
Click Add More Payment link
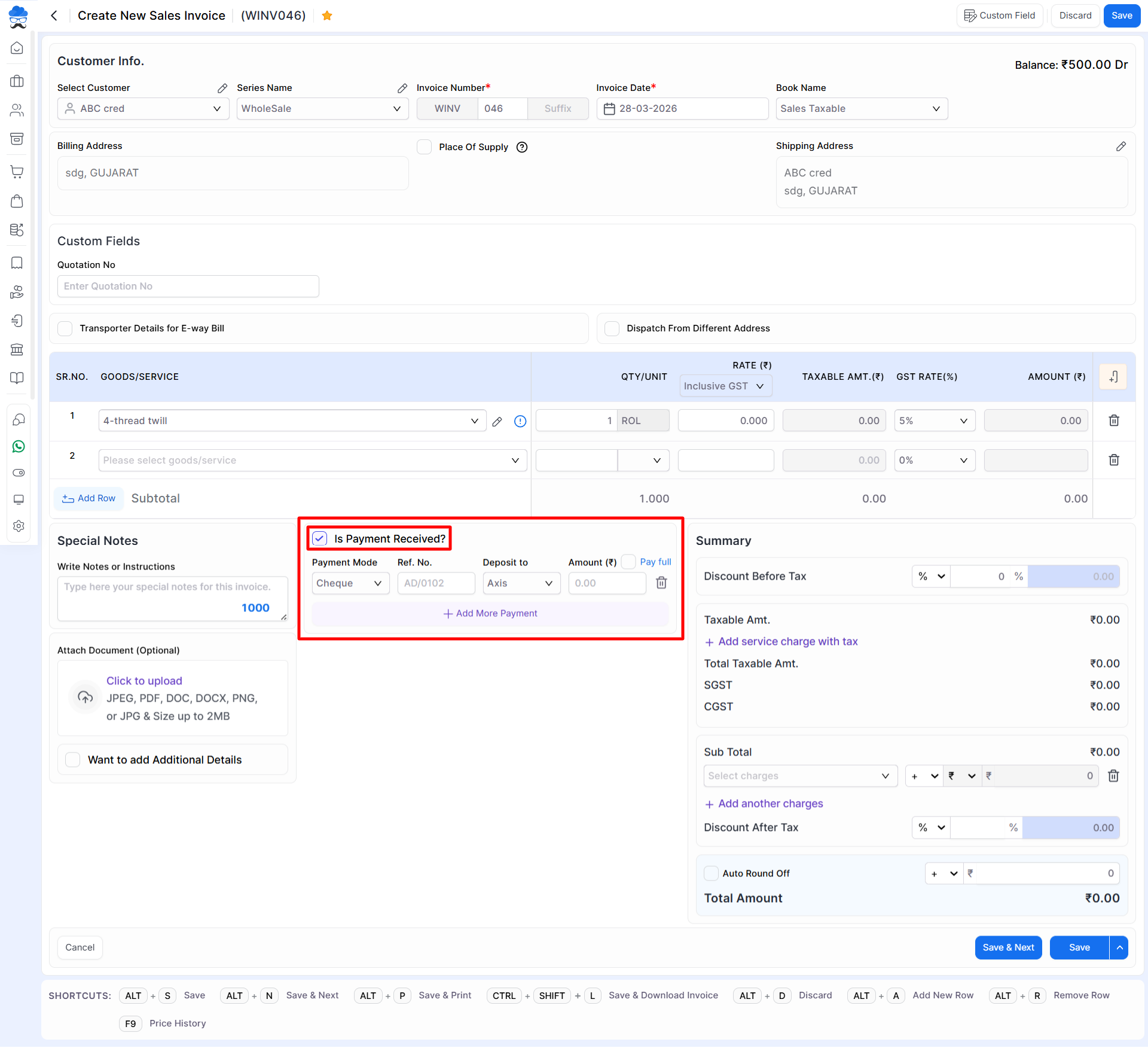[490, 613]
